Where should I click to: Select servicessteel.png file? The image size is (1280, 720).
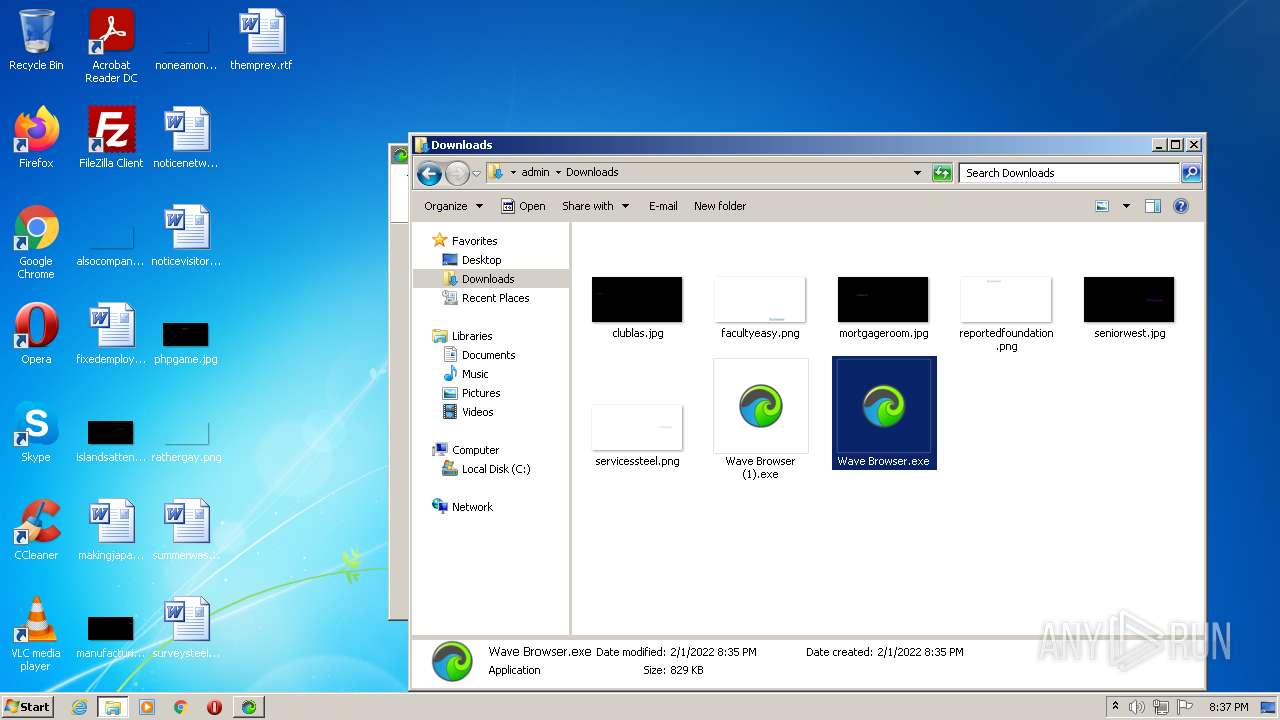click(637, 436)
